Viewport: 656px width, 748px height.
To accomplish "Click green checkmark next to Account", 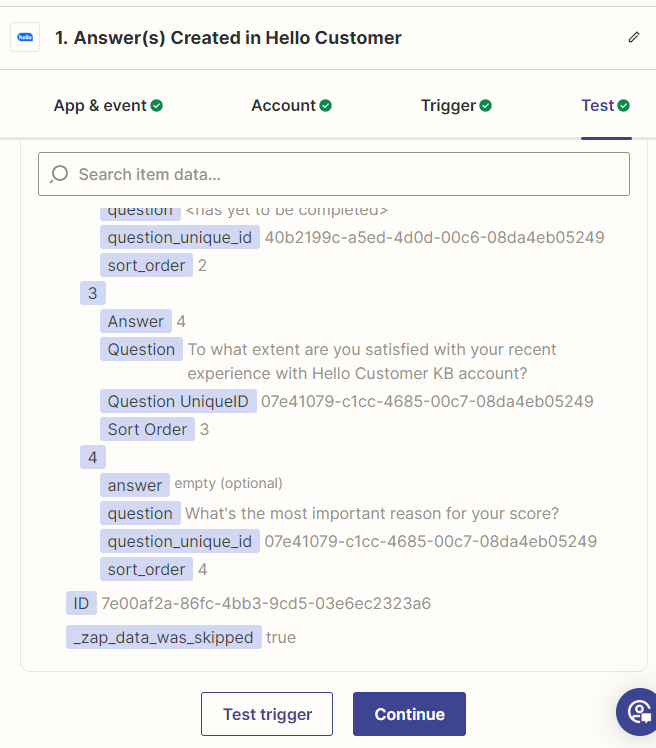I will coord(325,106).
